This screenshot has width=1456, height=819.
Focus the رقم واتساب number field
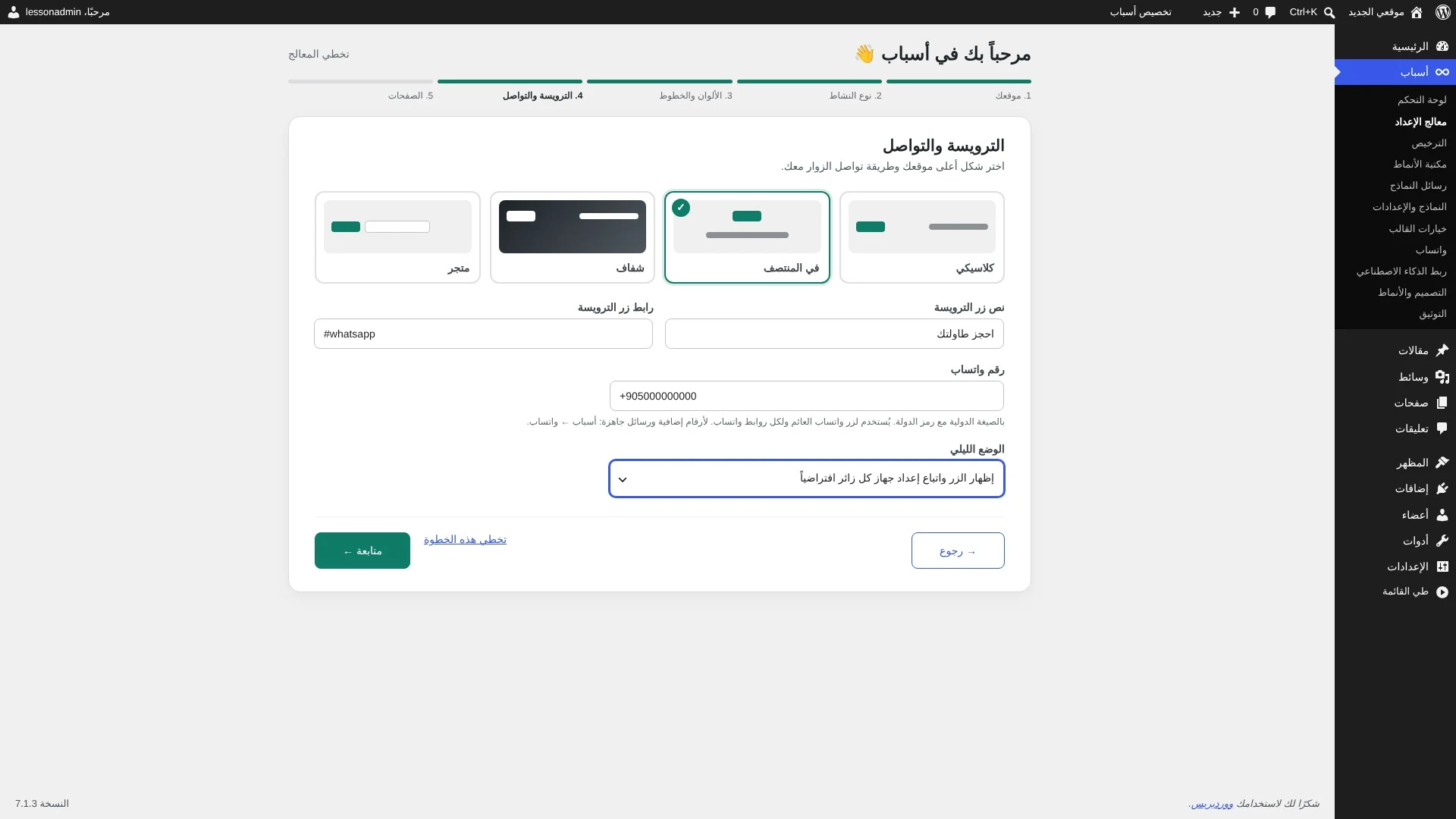tap(807, 396)
